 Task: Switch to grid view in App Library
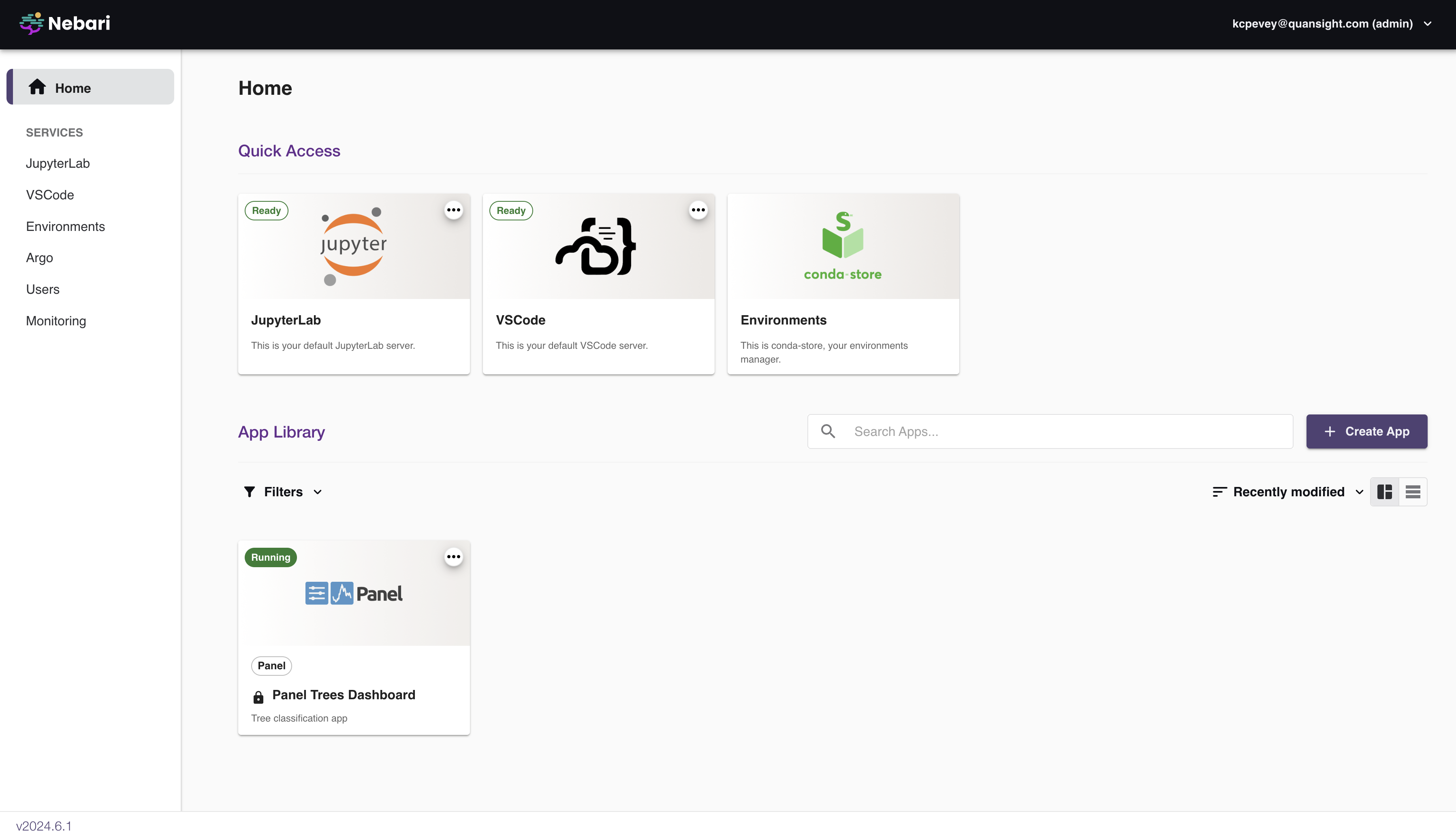[x=1385, y=491]
